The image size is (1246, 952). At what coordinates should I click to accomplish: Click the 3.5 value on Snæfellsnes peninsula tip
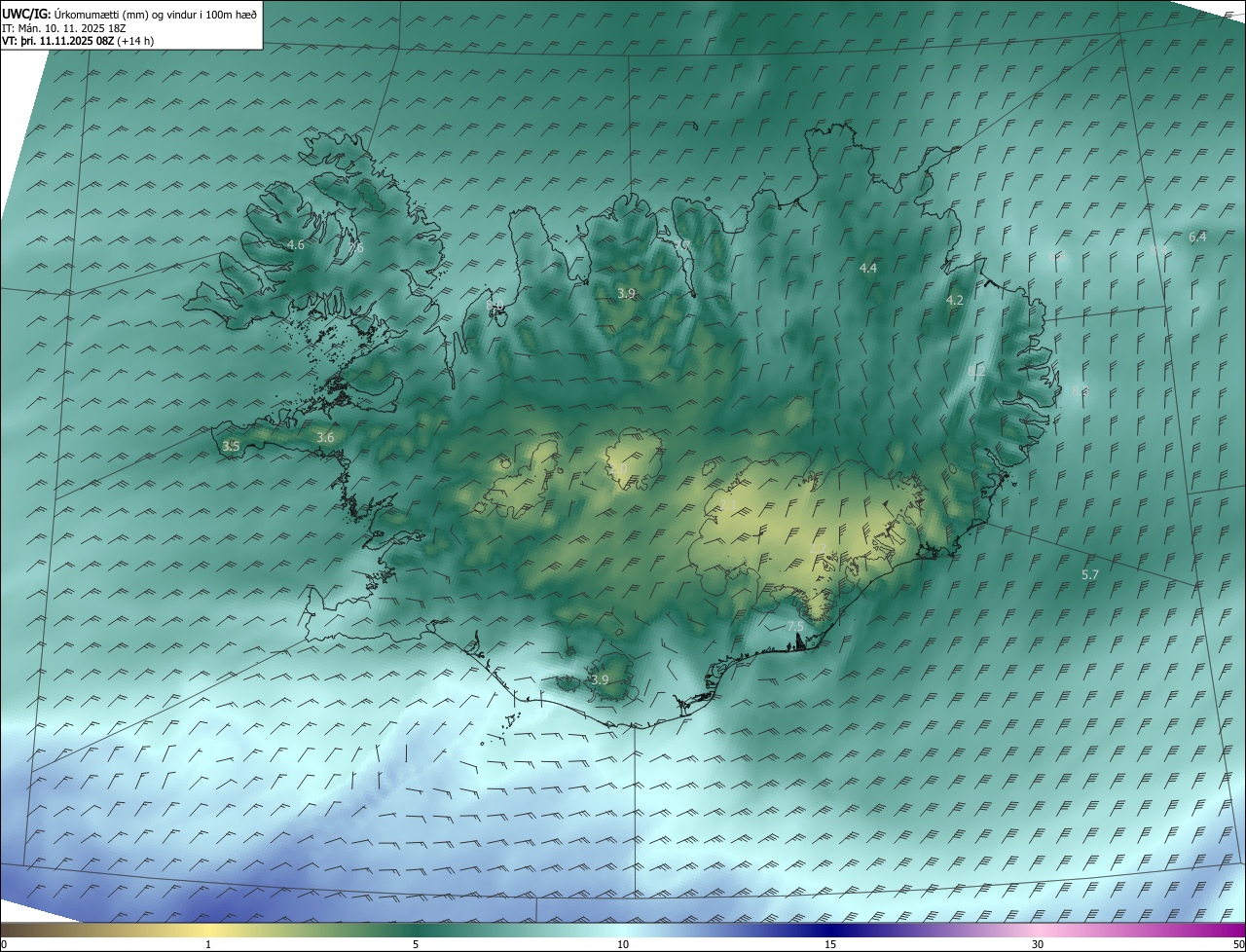coord(231,446)
